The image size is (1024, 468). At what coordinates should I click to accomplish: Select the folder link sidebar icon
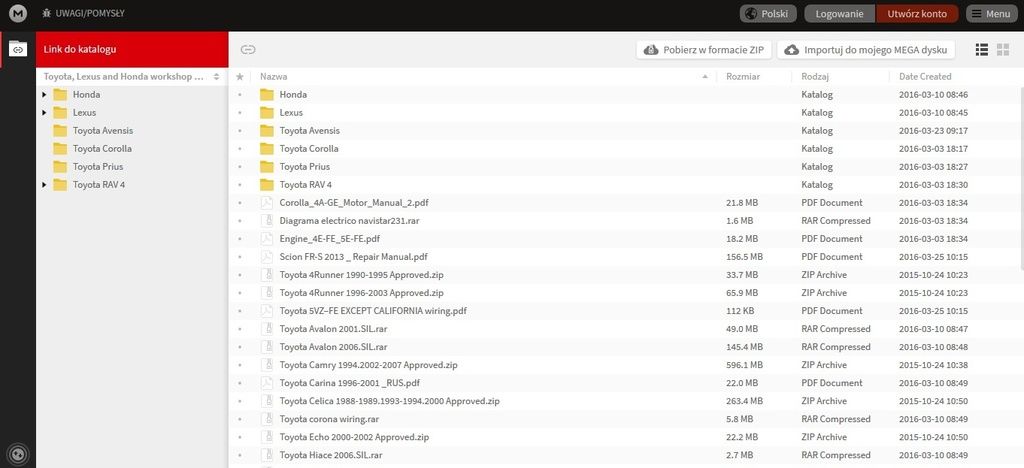(18, 49)
